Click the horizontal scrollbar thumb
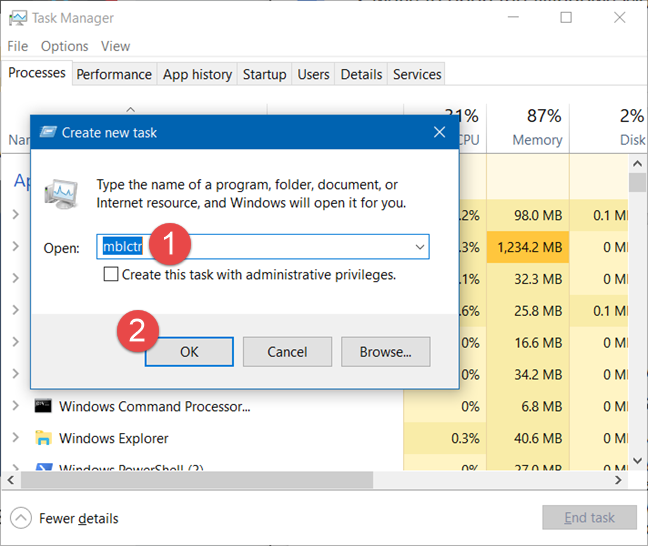648x546 pixels. [197, 480]
